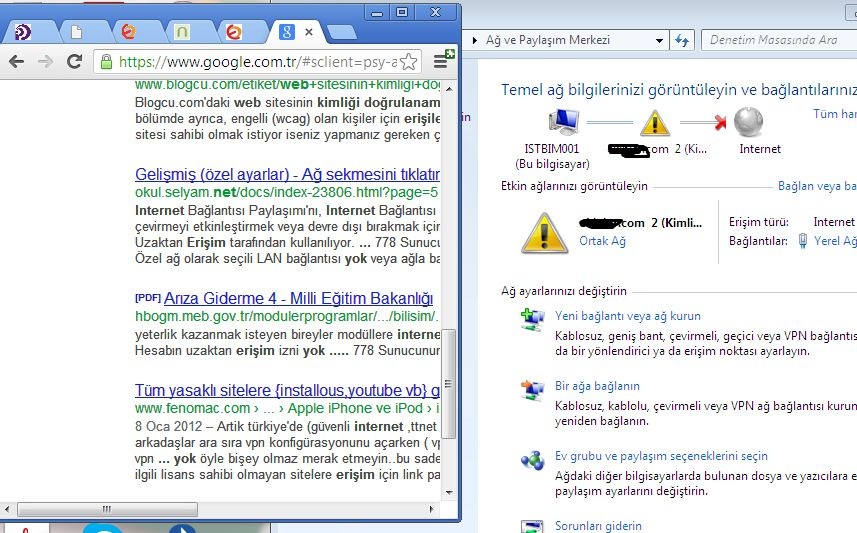Reload the Google page in Chrome
The image size is (857, 533).
tap(74, 61)
